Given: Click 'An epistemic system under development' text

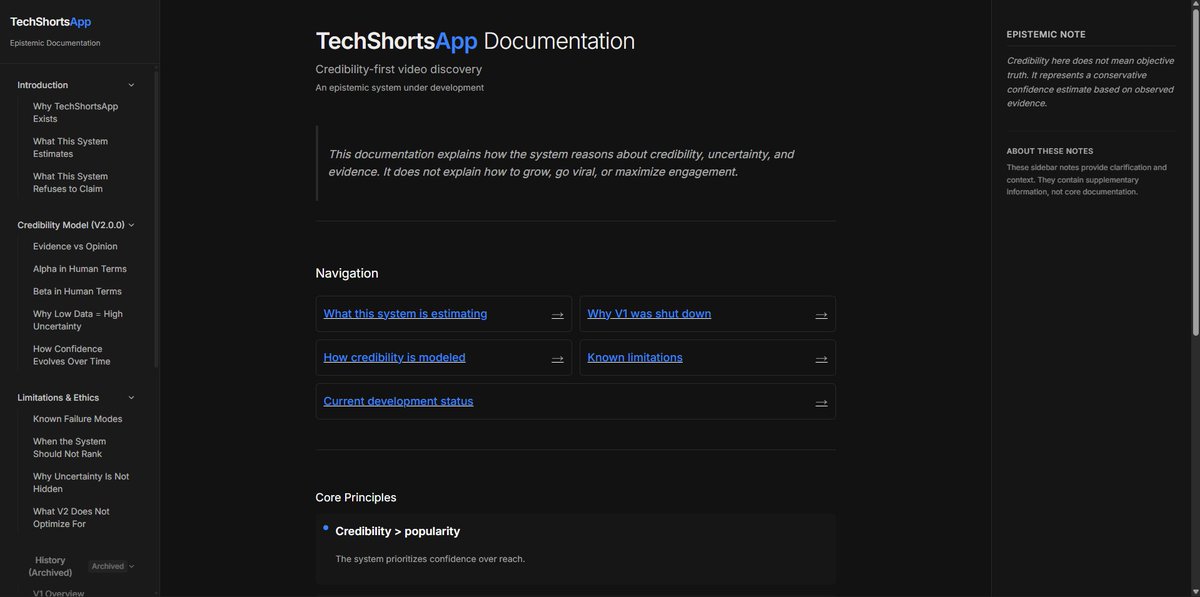Looking at the screenshot, I should tap(400, 88).
